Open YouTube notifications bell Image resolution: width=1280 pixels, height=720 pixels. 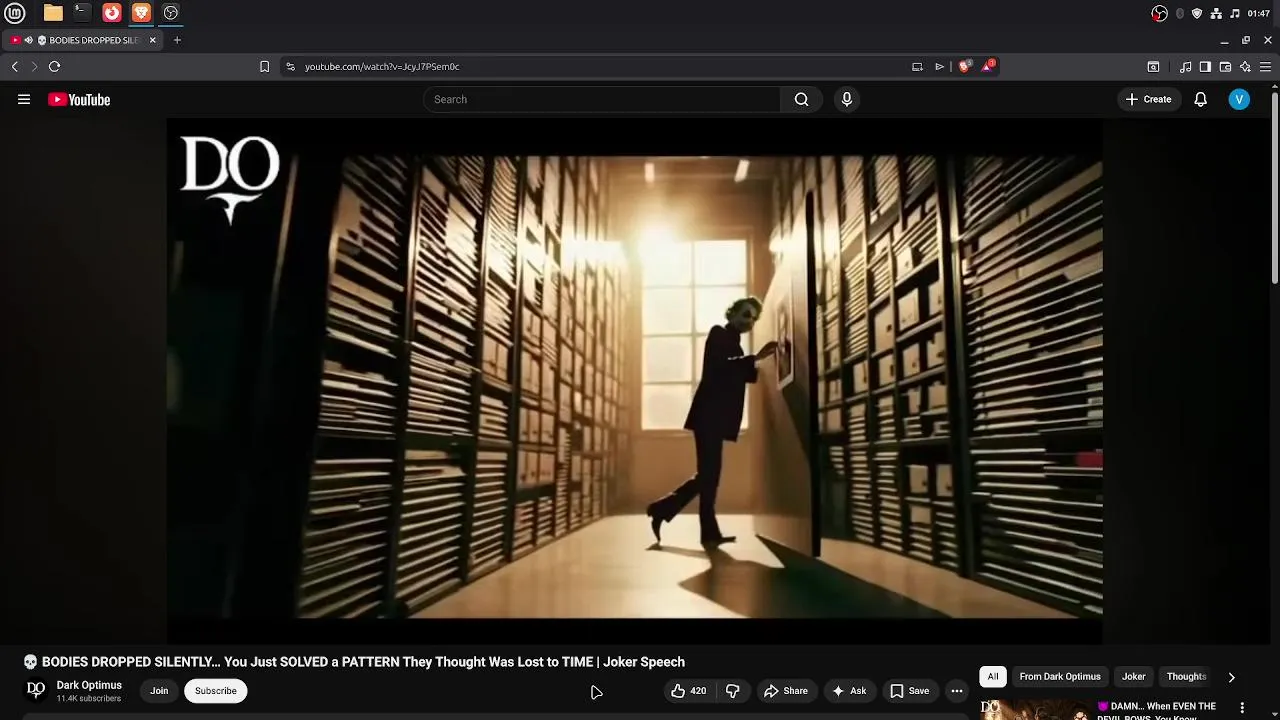(x=1201, y=99)
